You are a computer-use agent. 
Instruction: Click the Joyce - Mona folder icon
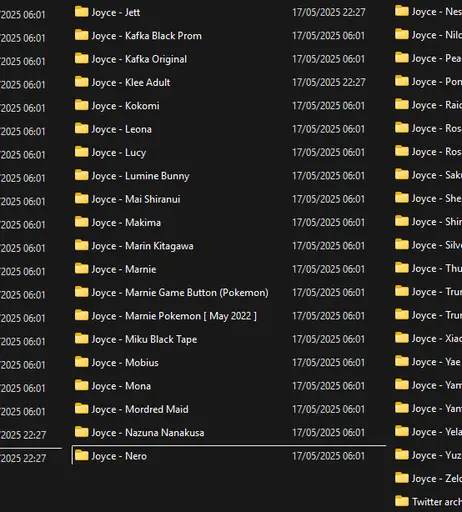click(x=81, y=385)
